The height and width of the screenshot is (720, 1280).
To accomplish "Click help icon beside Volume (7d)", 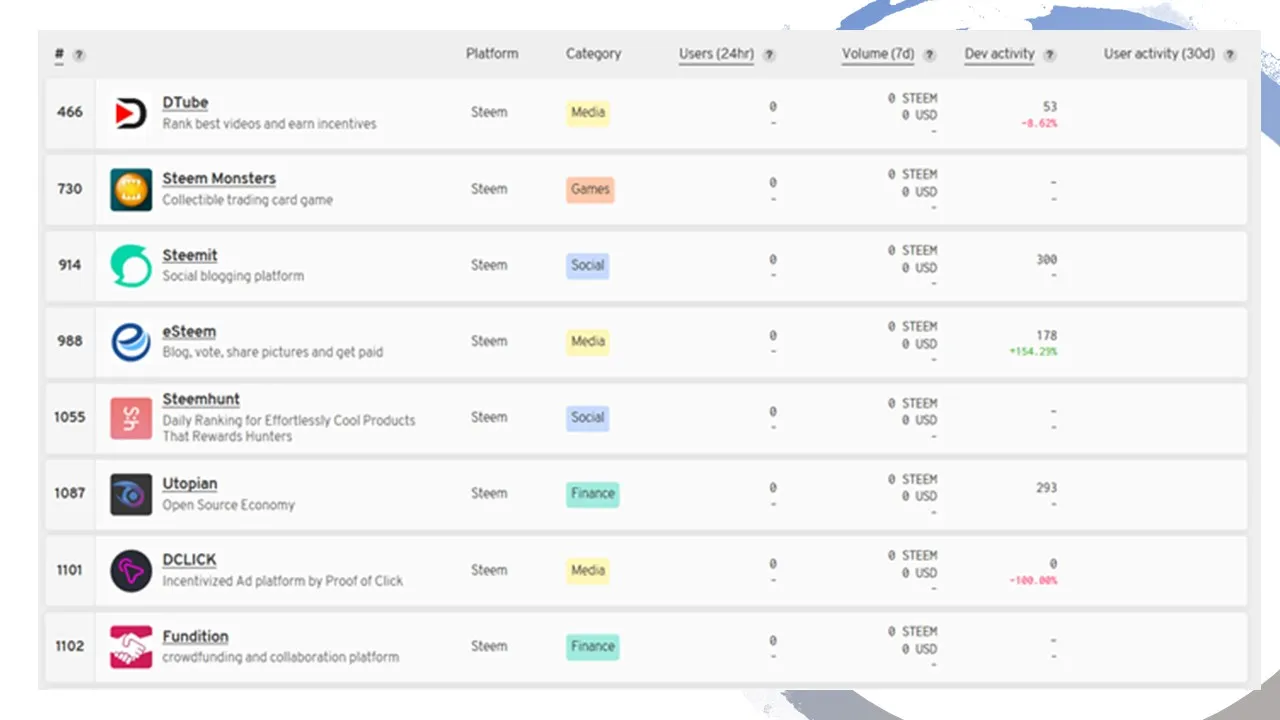I will [x=930, y=55].
